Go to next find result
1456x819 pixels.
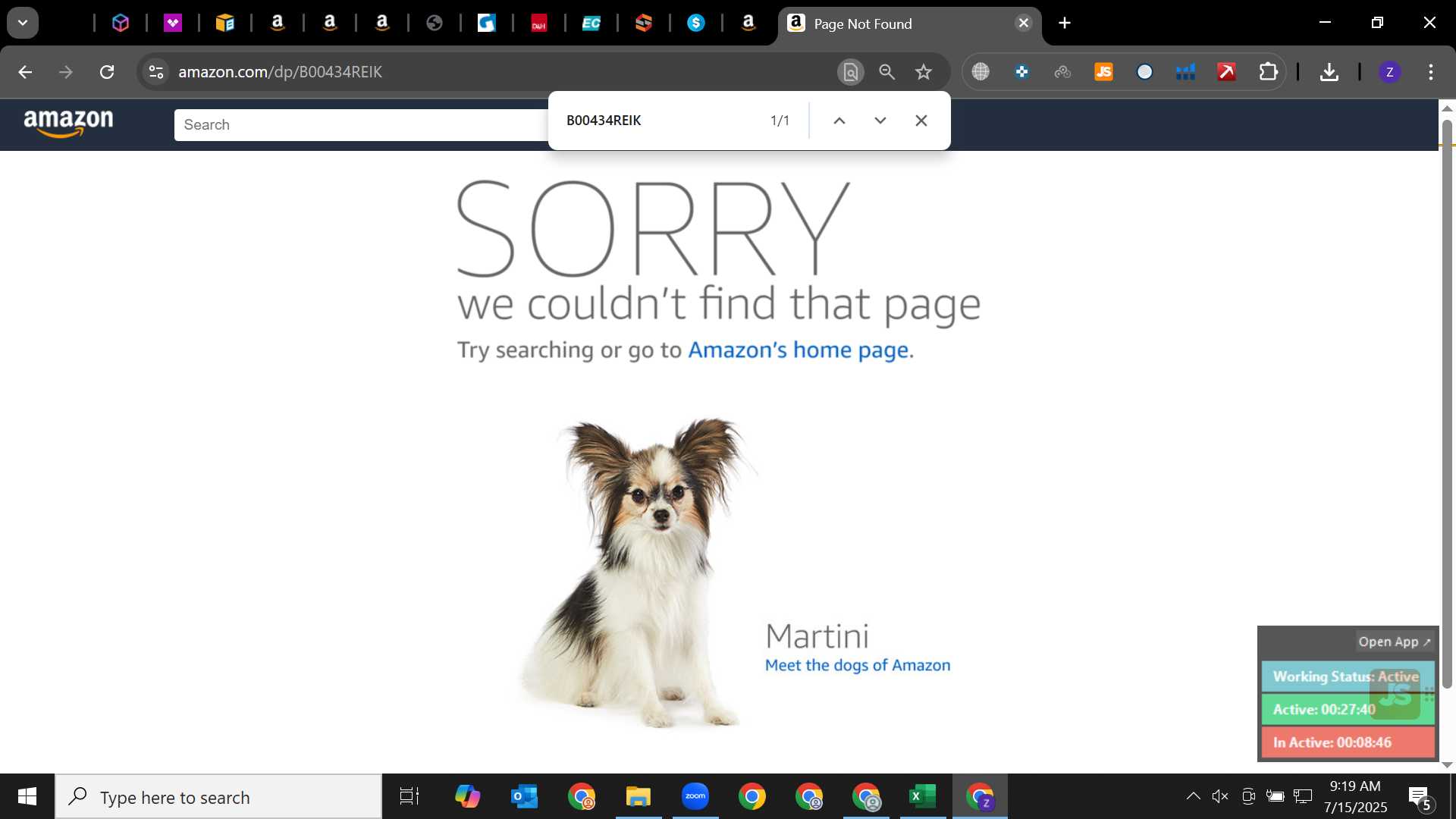click(880, 121)
